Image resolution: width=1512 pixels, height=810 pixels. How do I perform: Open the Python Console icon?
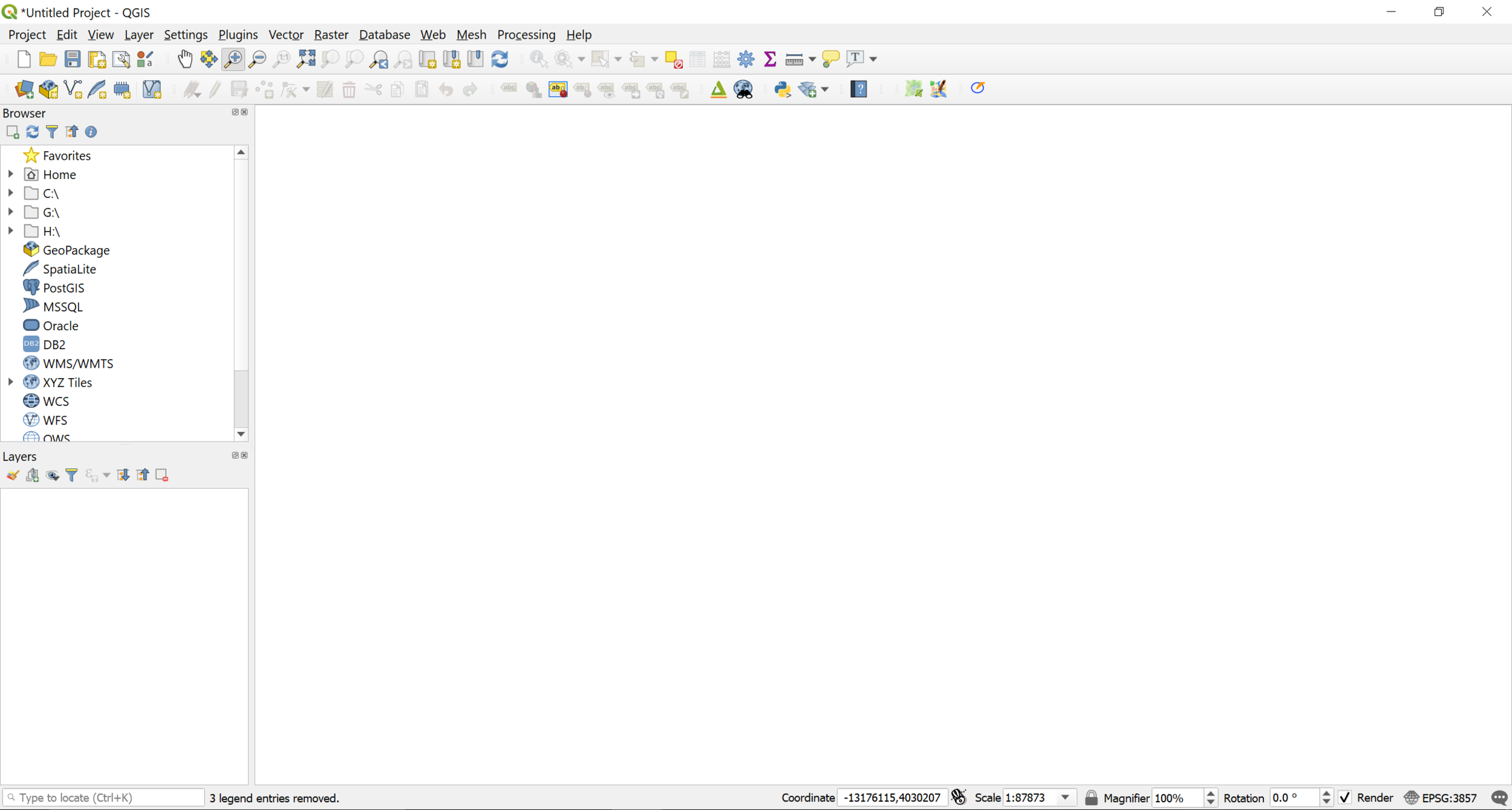(x=783, y=90)
